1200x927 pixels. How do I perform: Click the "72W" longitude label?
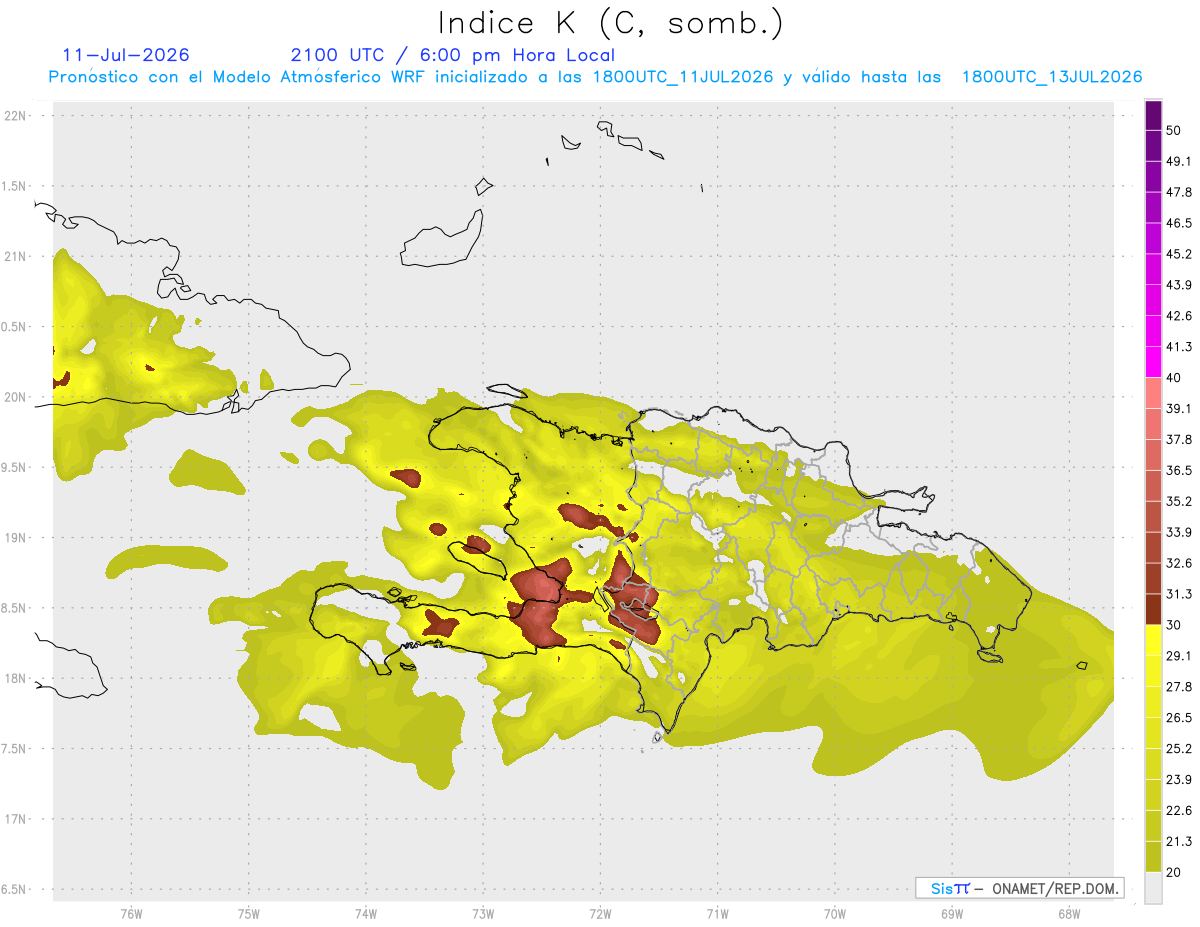coord(600,914)
